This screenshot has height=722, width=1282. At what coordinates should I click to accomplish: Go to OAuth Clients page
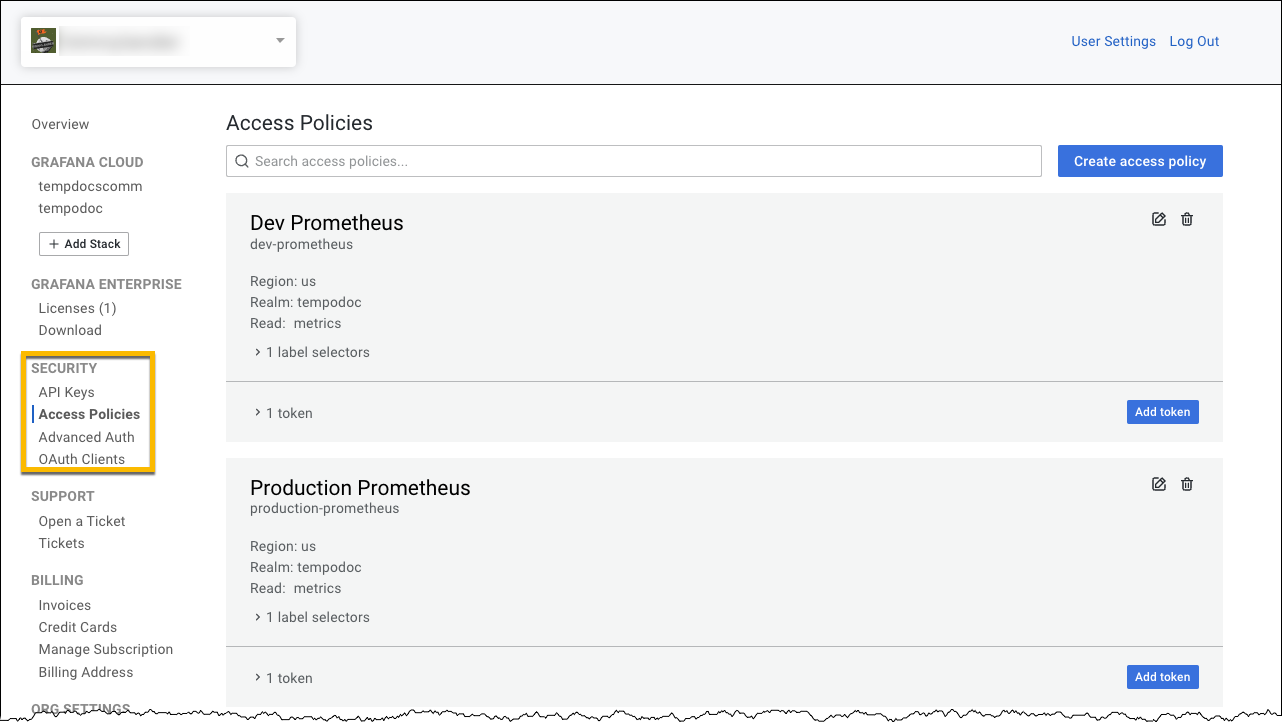(x=82, y=459)
